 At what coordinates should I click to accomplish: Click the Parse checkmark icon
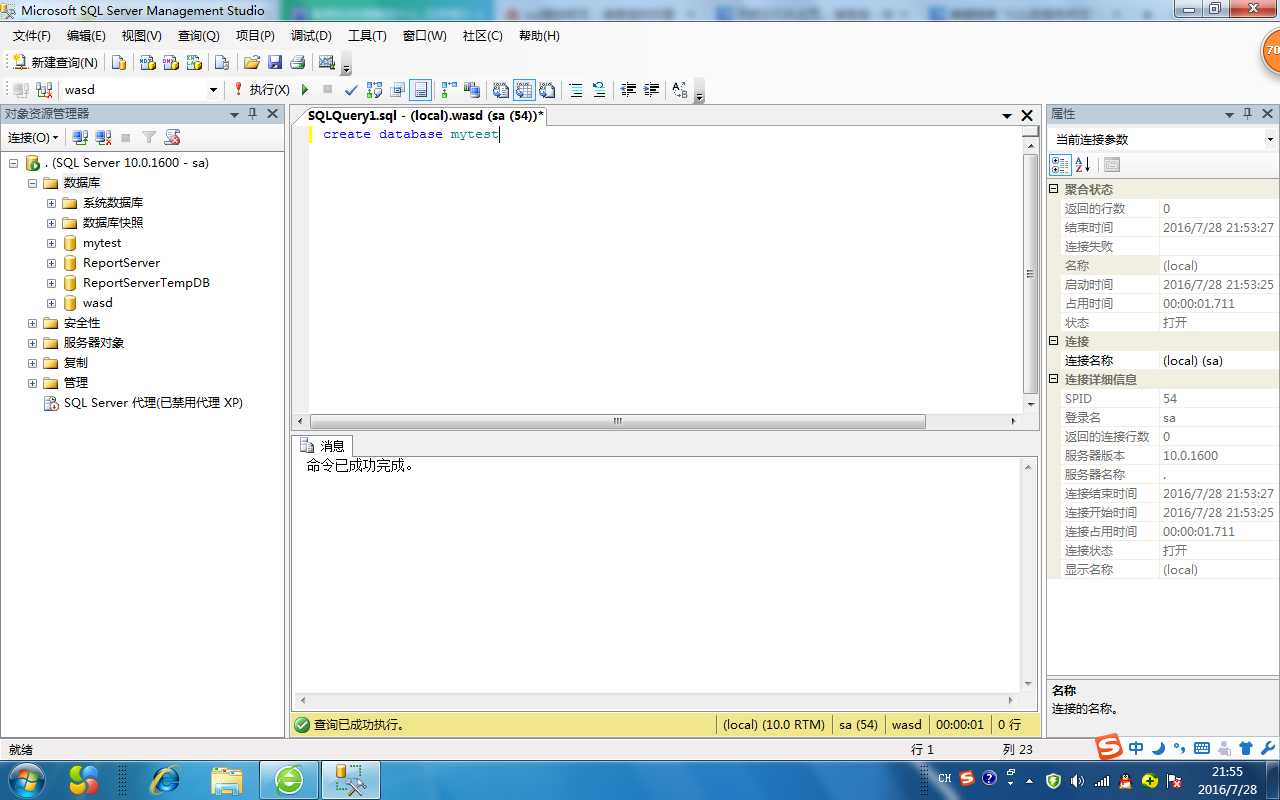tap(351, 90)
